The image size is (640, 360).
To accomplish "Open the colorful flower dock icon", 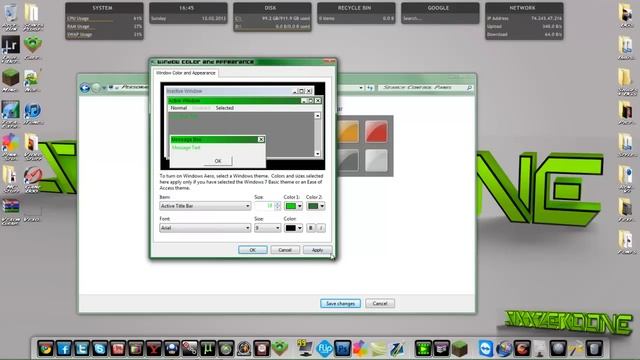I will coord(360,349).
